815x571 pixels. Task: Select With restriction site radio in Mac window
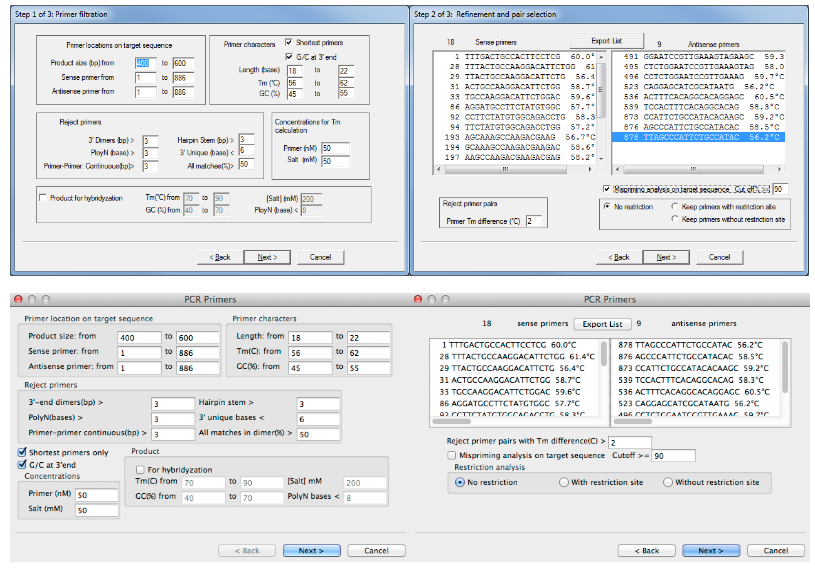[x=563, y=482]
